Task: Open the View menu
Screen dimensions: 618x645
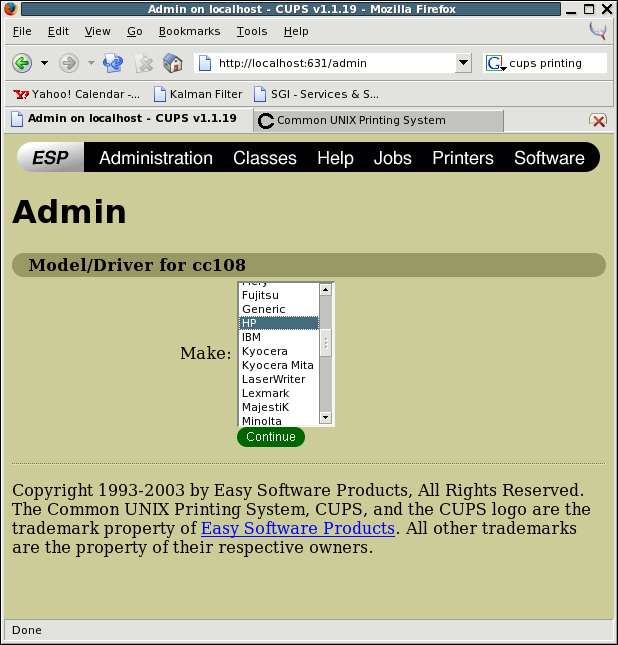Action: (x=98, y=31)
